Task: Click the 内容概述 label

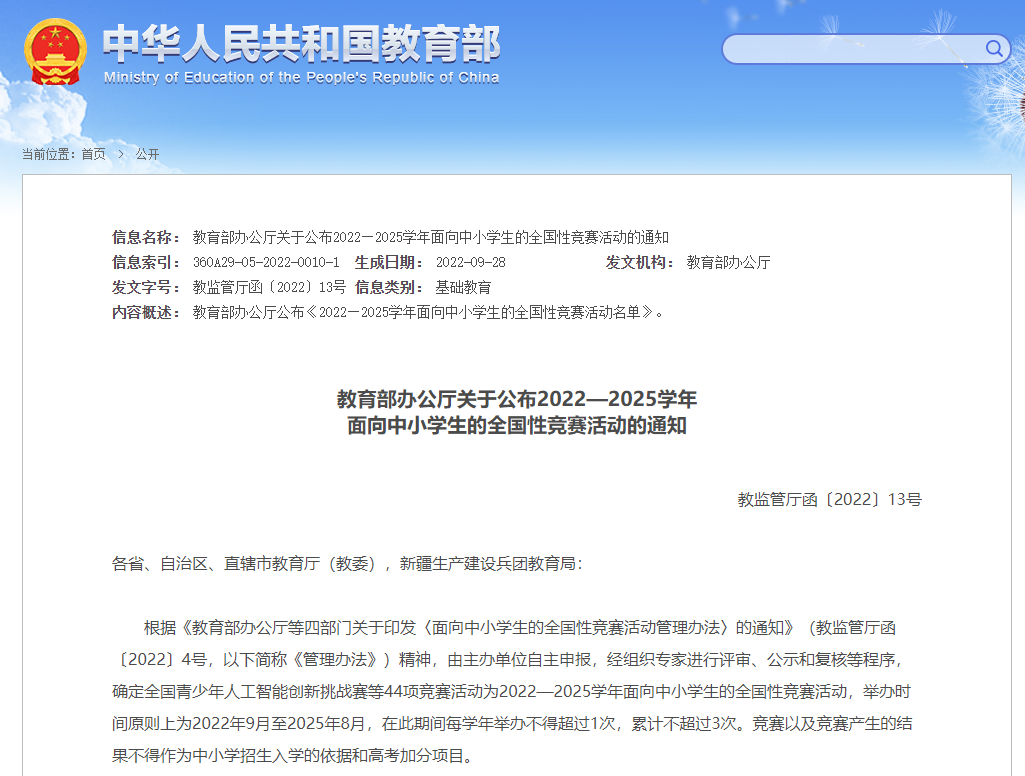Action: click(x=146, y=312)
